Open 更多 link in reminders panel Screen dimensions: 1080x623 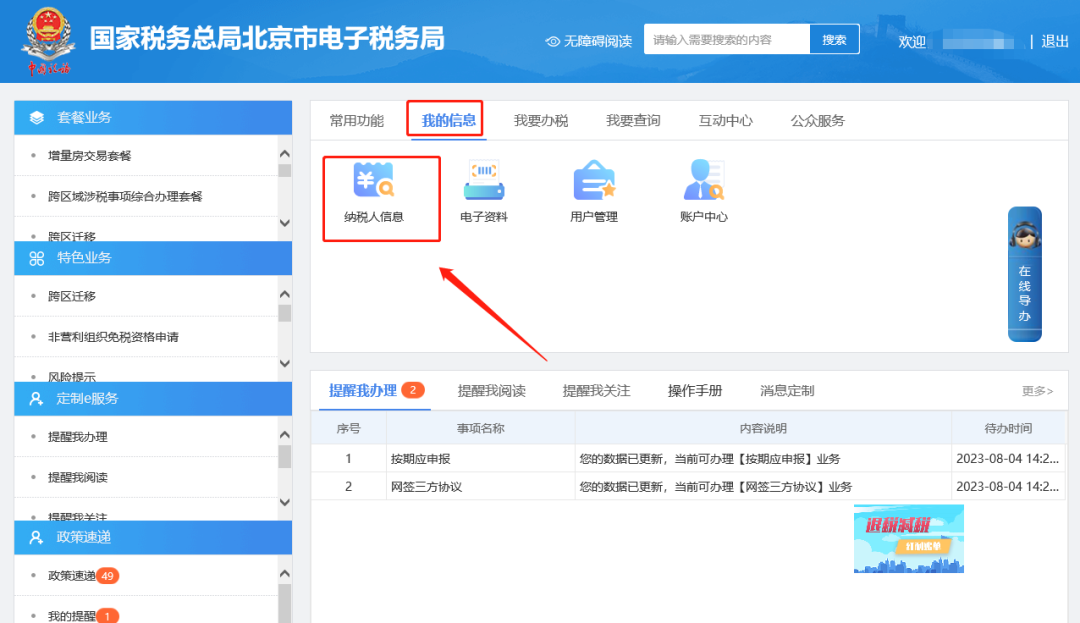(x=1037, y=391)
